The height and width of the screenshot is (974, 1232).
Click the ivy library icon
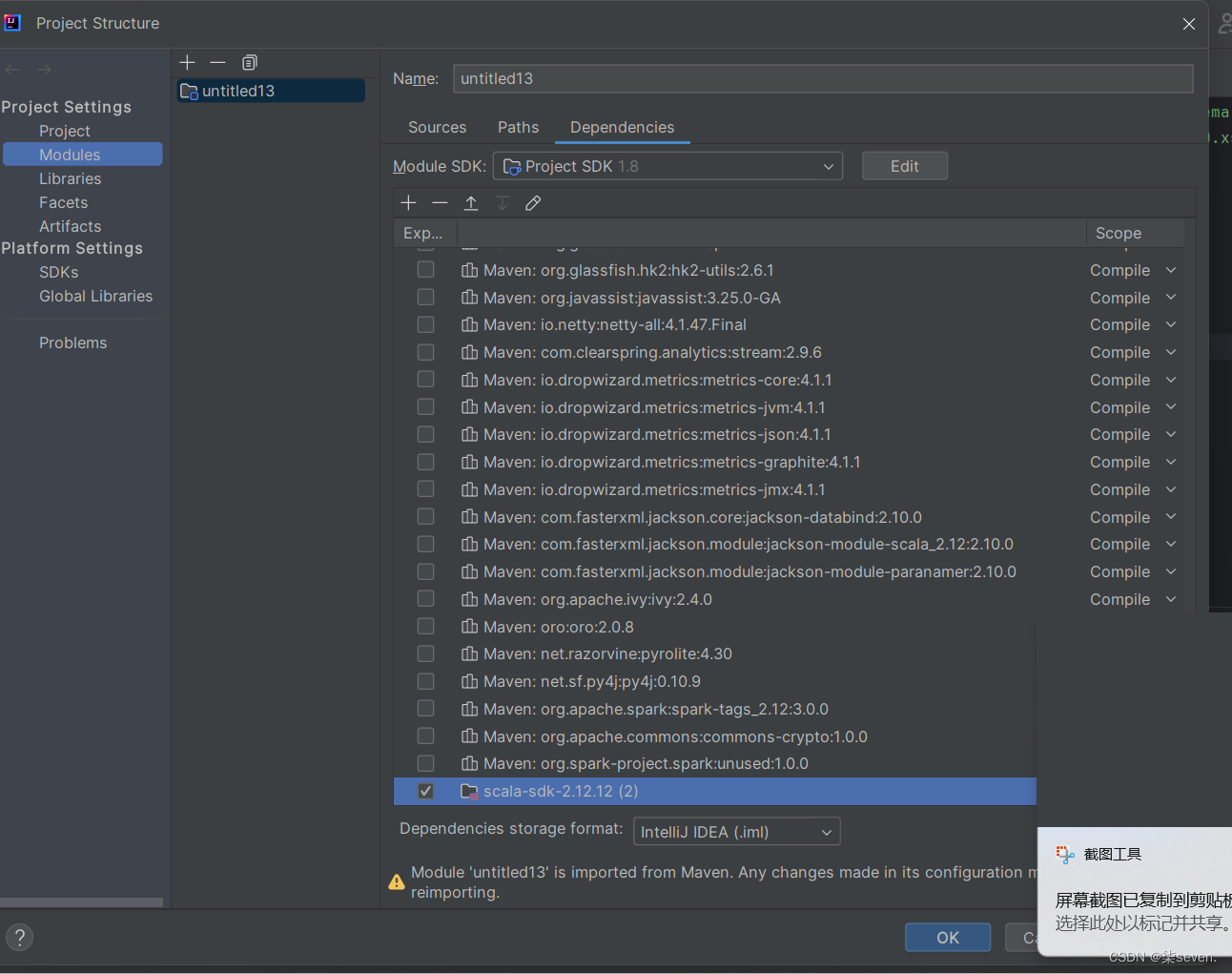coord(469,599)
